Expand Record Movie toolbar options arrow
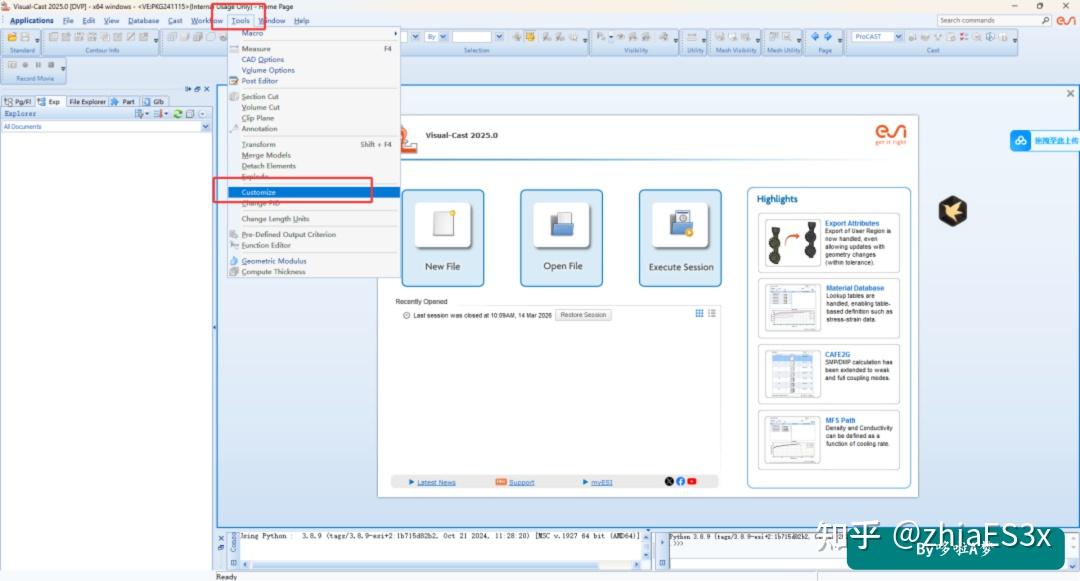 click(63, 69)
